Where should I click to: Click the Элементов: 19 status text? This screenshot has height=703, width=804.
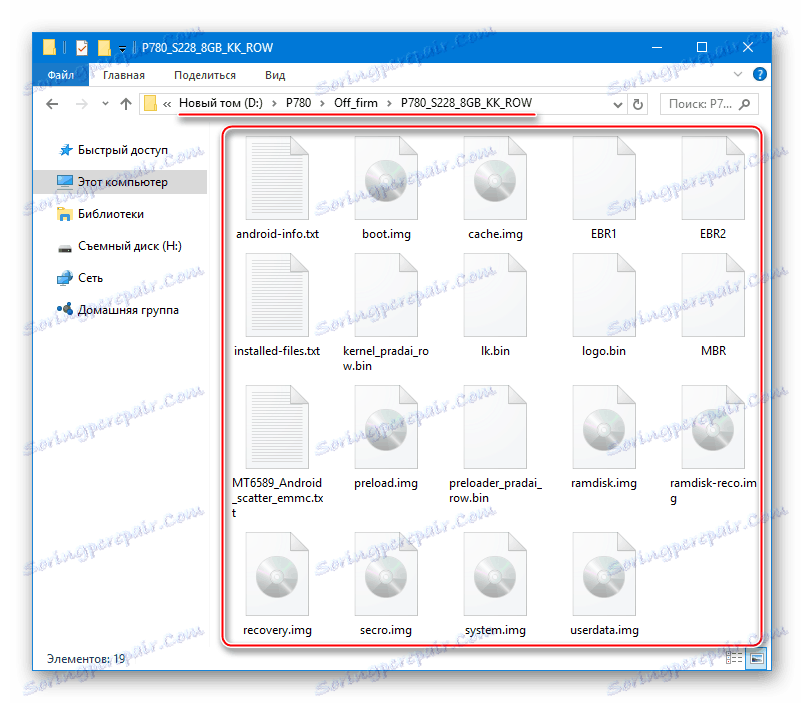click(x=86, y=659)
